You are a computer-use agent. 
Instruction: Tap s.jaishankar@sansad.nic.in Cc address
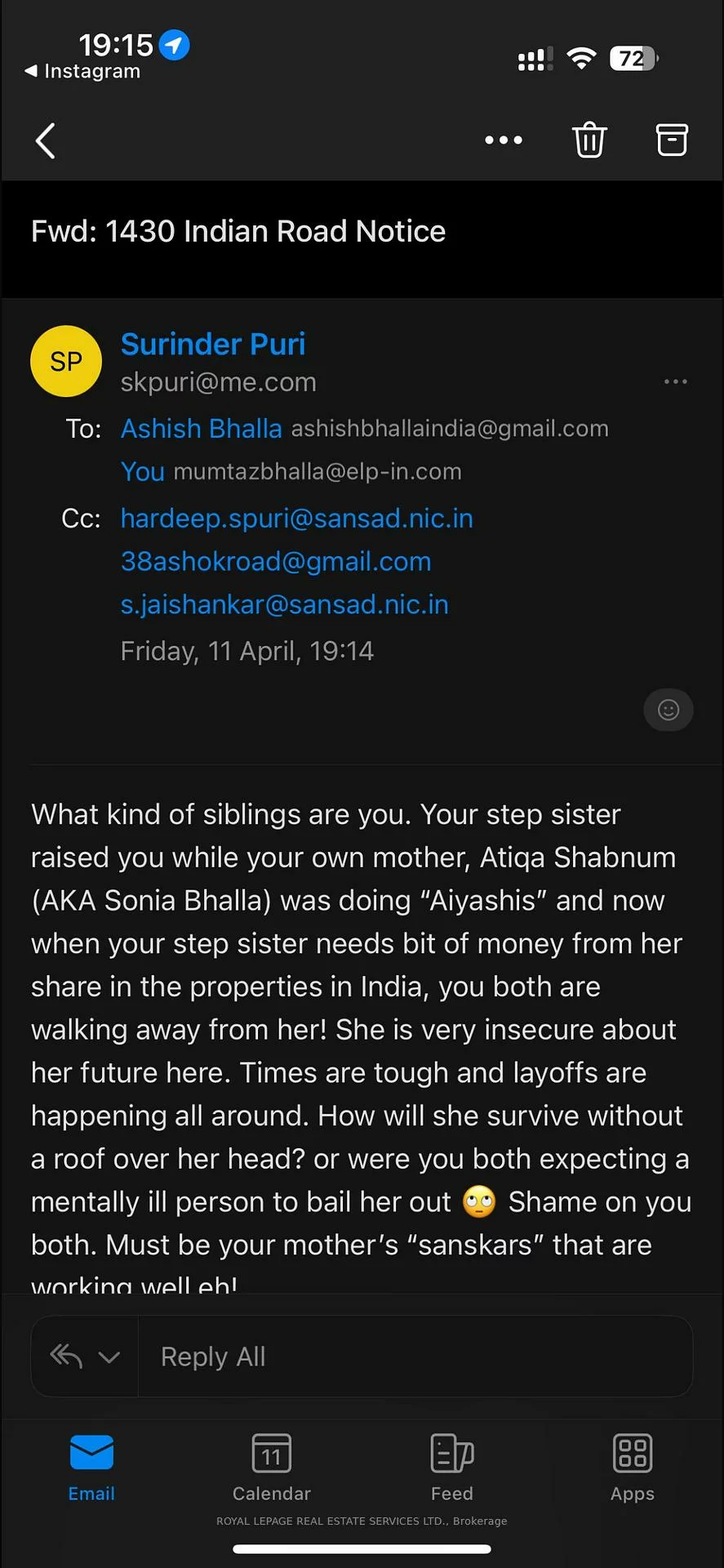[285, 604]
